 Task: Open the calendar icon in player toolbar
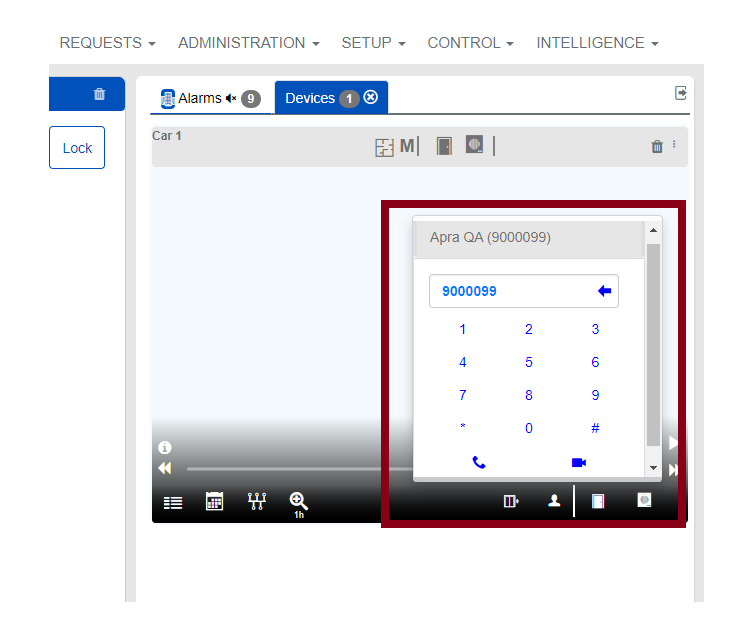point(214,502)
